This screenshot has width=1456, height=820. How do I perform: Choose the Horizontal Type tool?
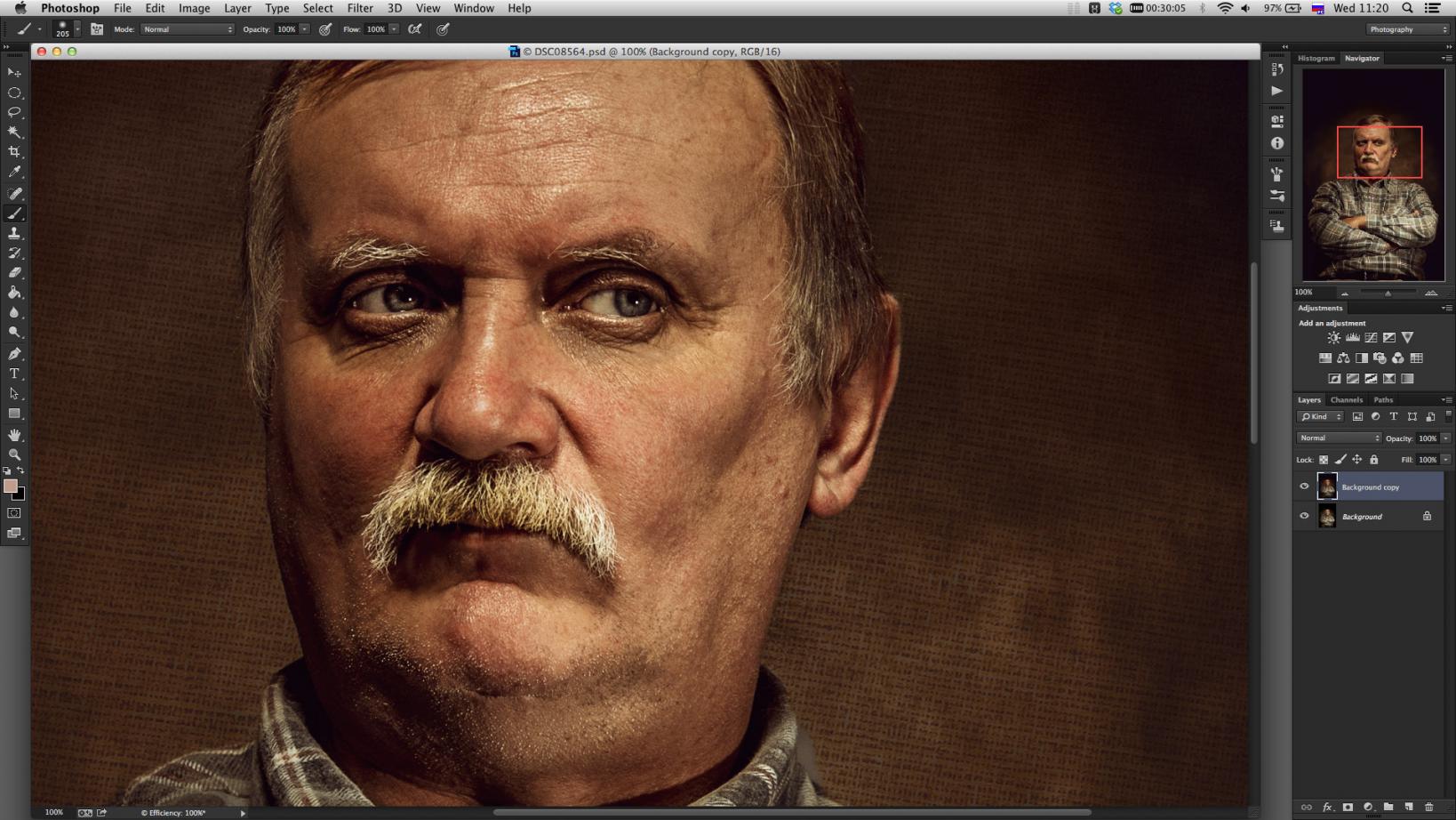(14, 374)
